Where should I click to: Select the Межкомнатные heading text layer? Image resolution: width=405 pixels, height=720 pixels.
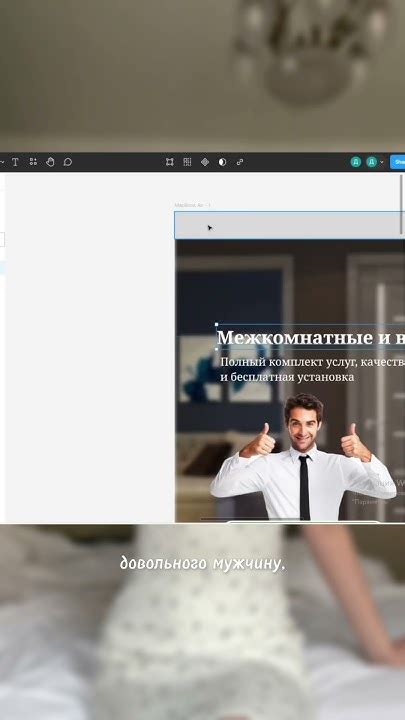coord(310,338)
